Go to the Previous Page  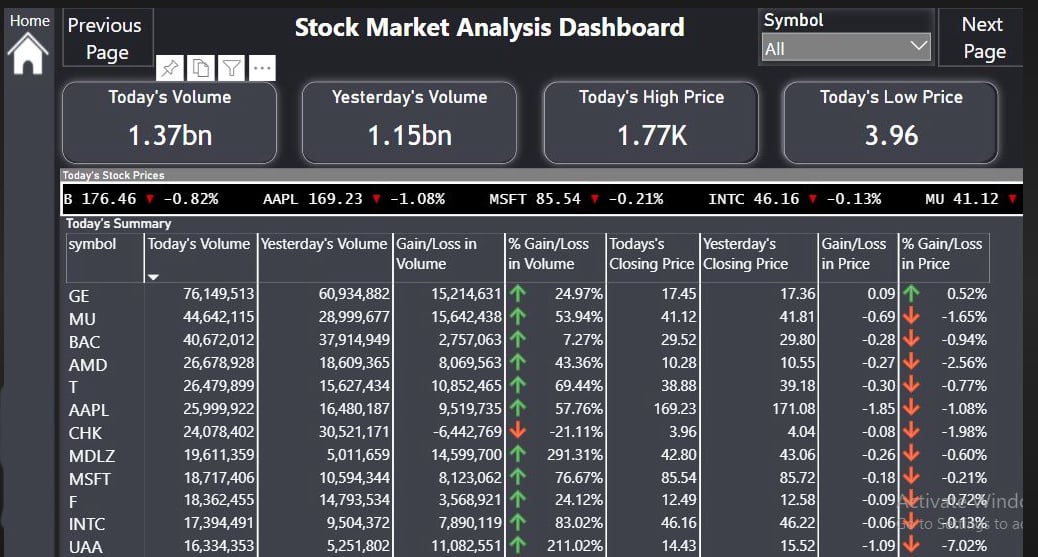(x=106, y=38)
